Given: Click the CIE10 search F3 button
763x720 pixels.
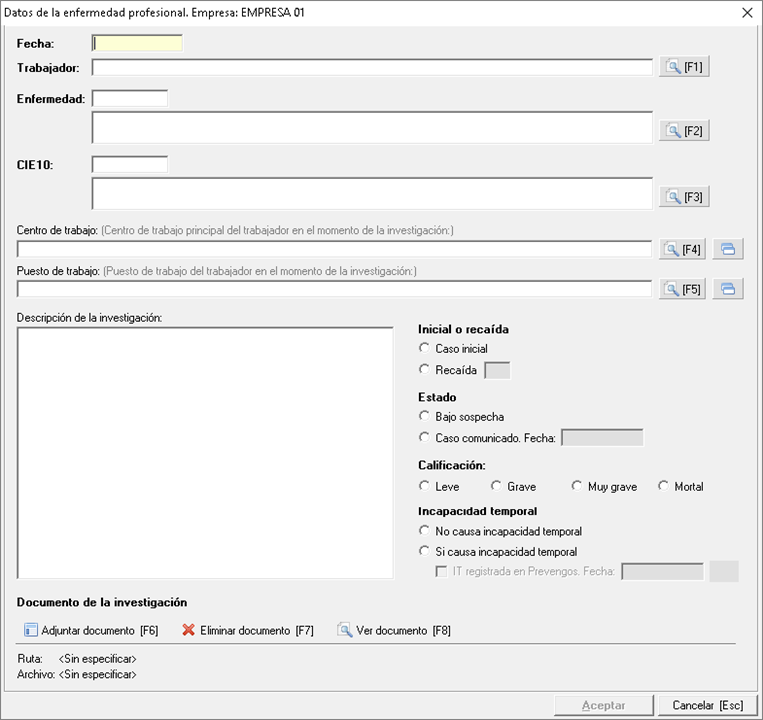Looking at the screenshot, I should click(x=684, y=197).
